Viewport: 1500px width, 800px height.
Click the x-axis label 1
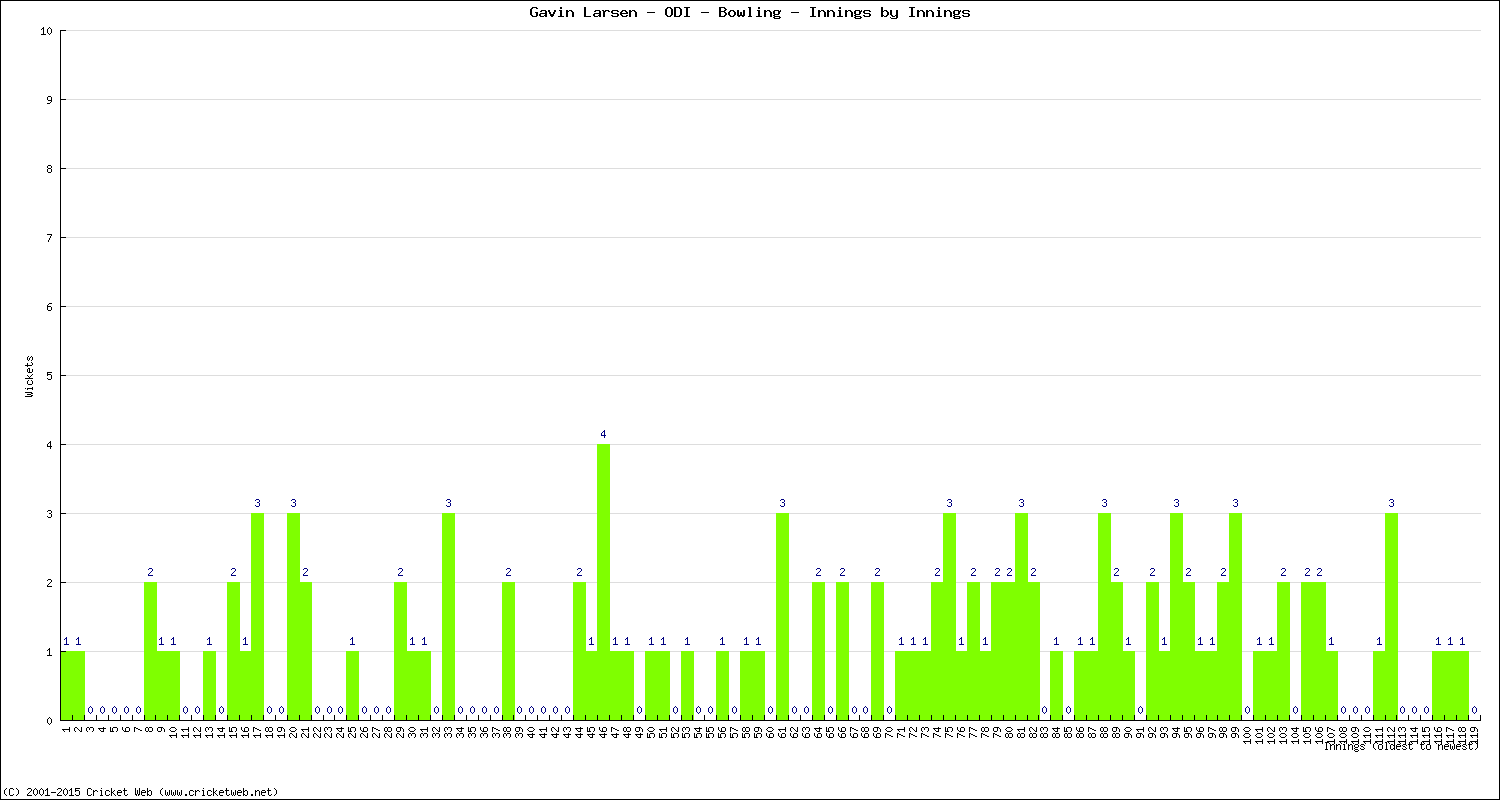66,730
